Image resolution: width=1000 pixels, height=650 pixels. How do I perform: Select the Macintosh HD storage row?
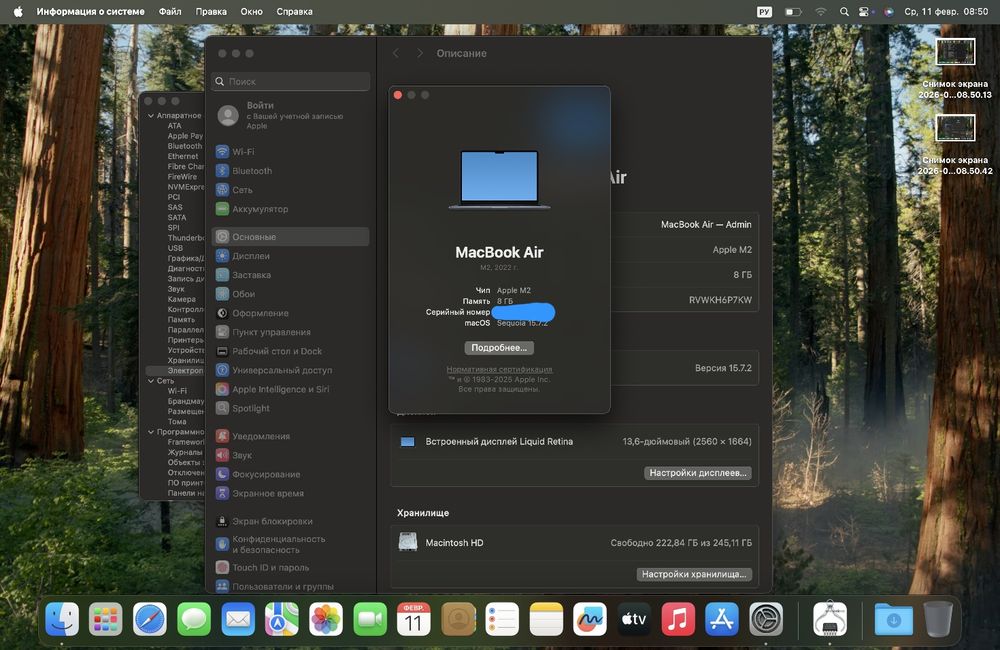[575, 543]
